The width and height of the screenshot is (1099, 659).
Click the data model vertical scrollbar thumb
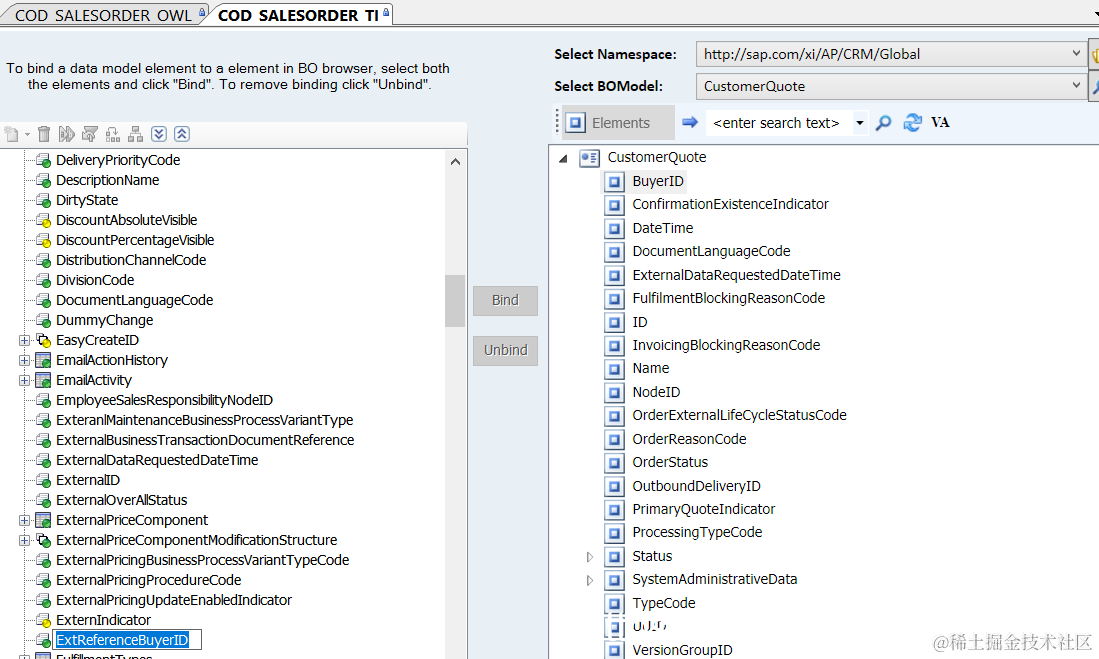(x=455, y=301)
